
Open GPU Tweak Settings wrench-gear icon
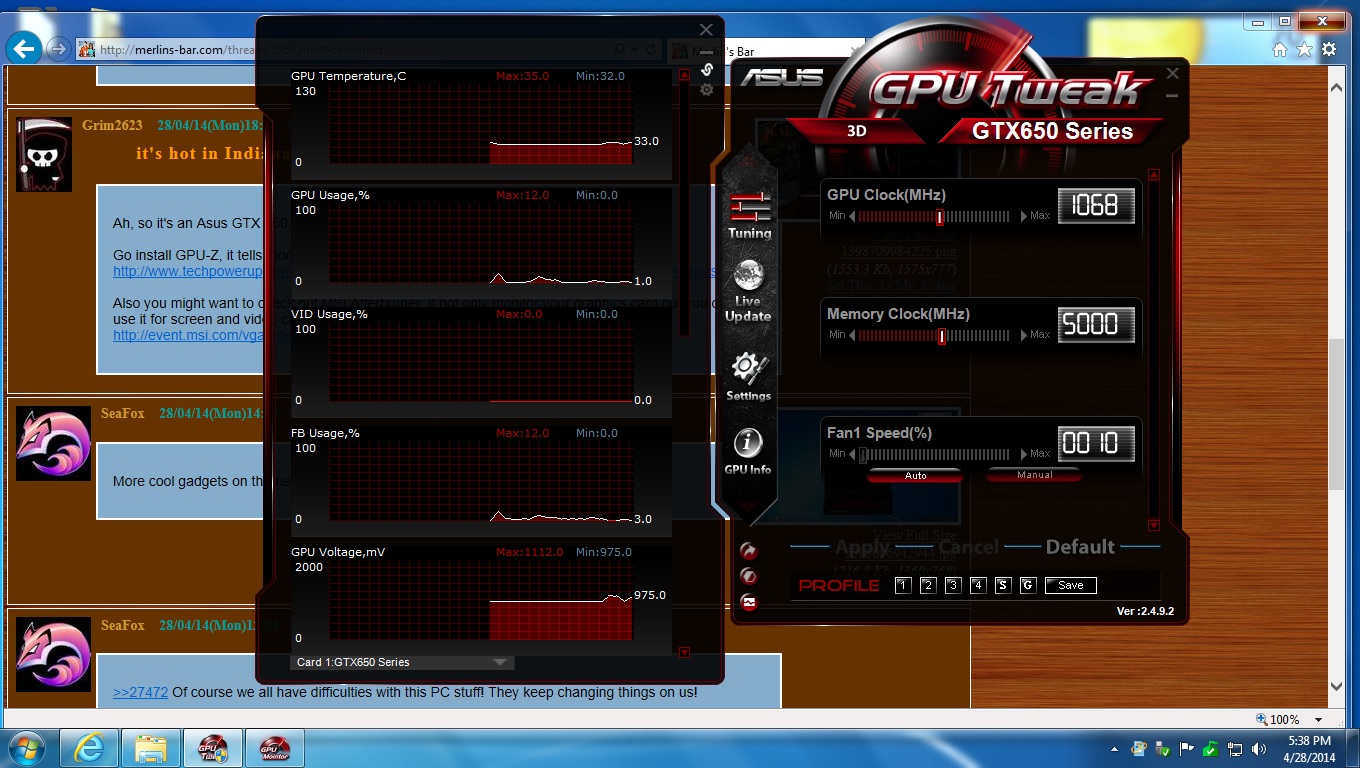click(748, 377)
